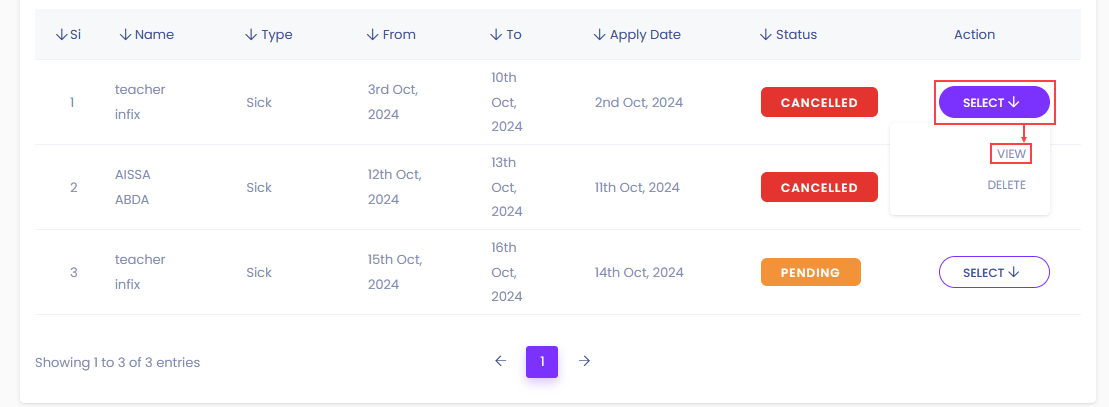
Task: Open SELECT dropdown for first row
Action: click(994, 103)
